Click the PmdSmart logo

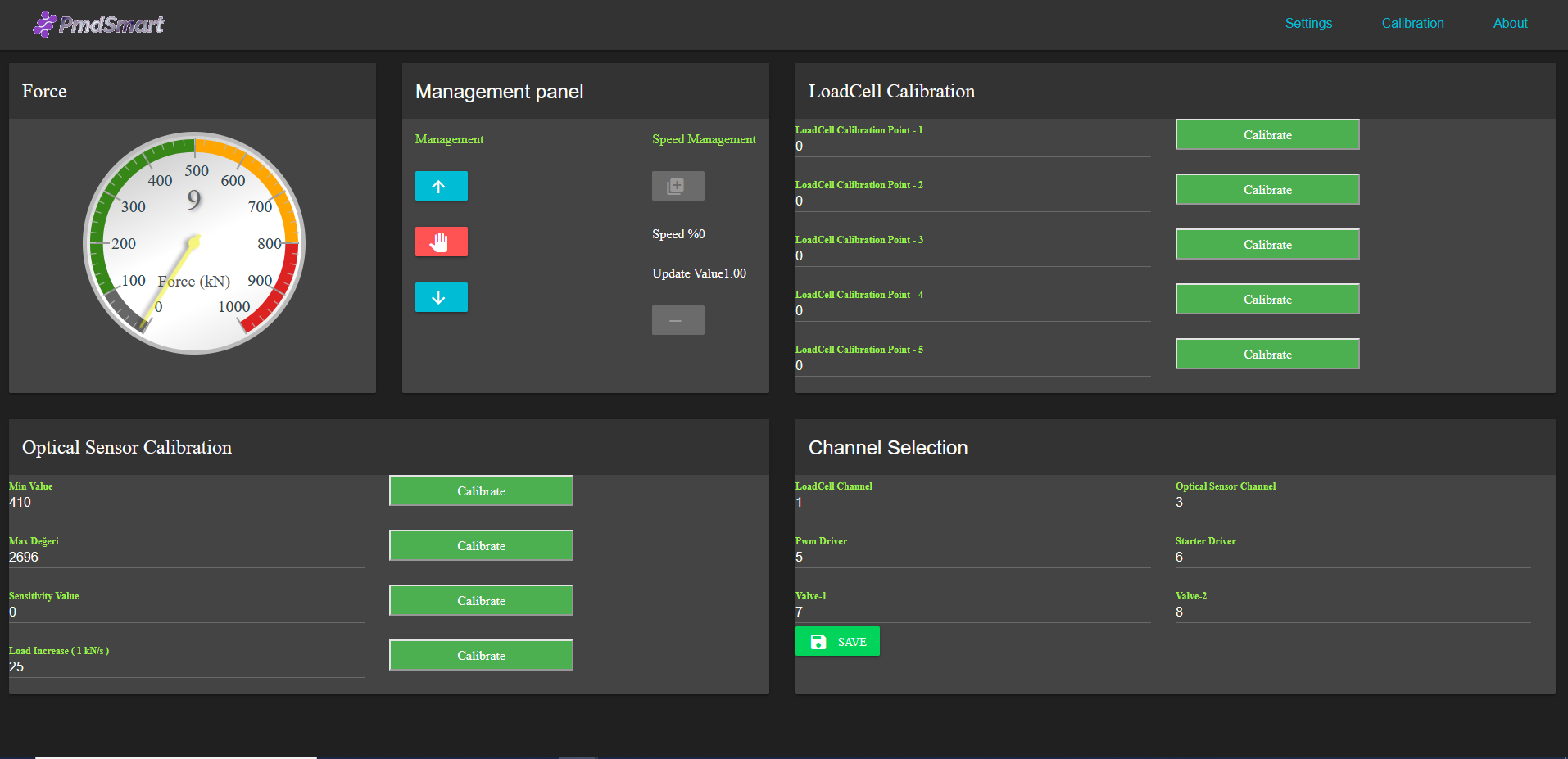[x=98, y=25]
